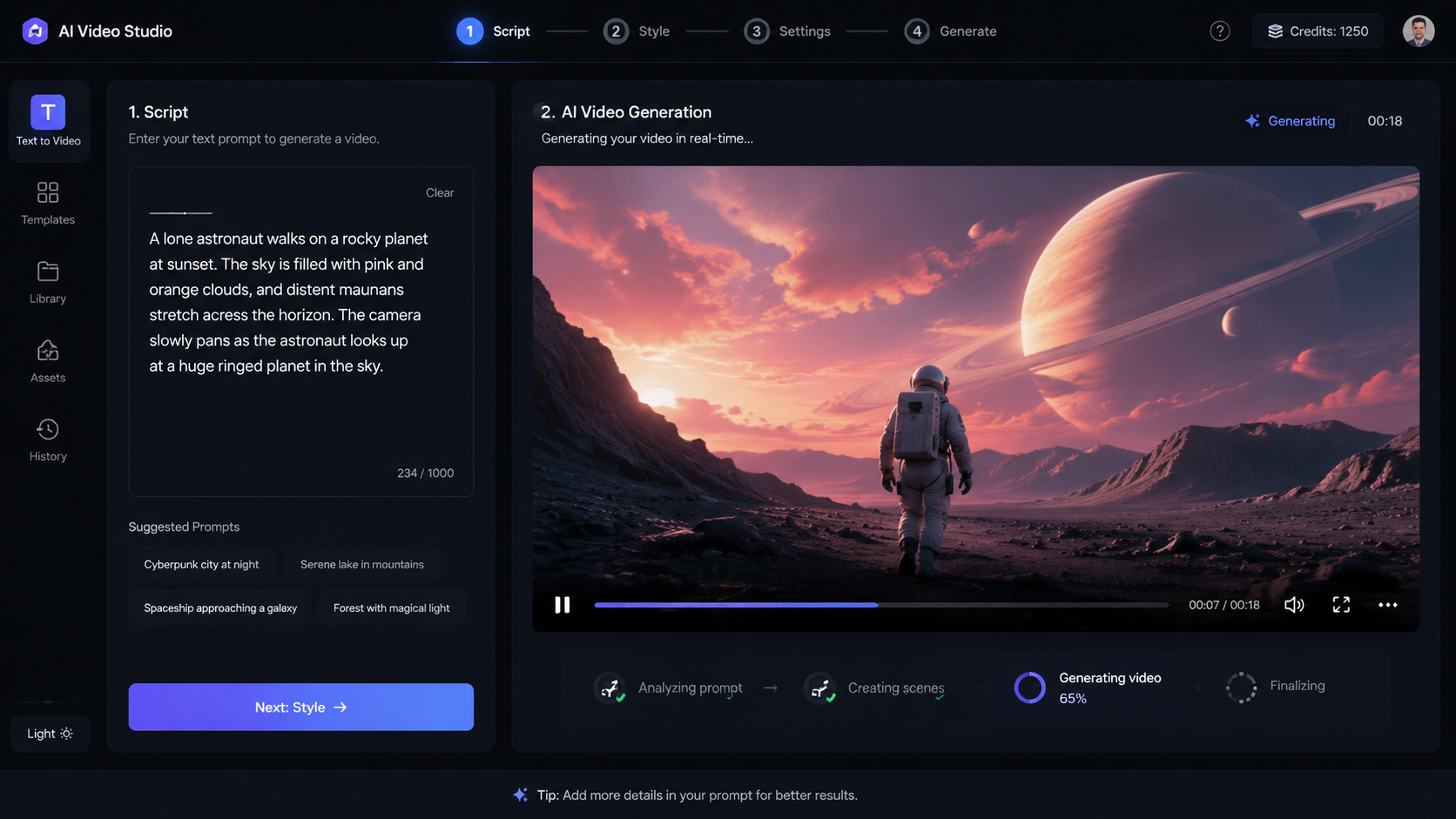The height and width of the screenshot is (819, 1456).
Task: Click the Analyzing prompt step icon
Action: 610,688
